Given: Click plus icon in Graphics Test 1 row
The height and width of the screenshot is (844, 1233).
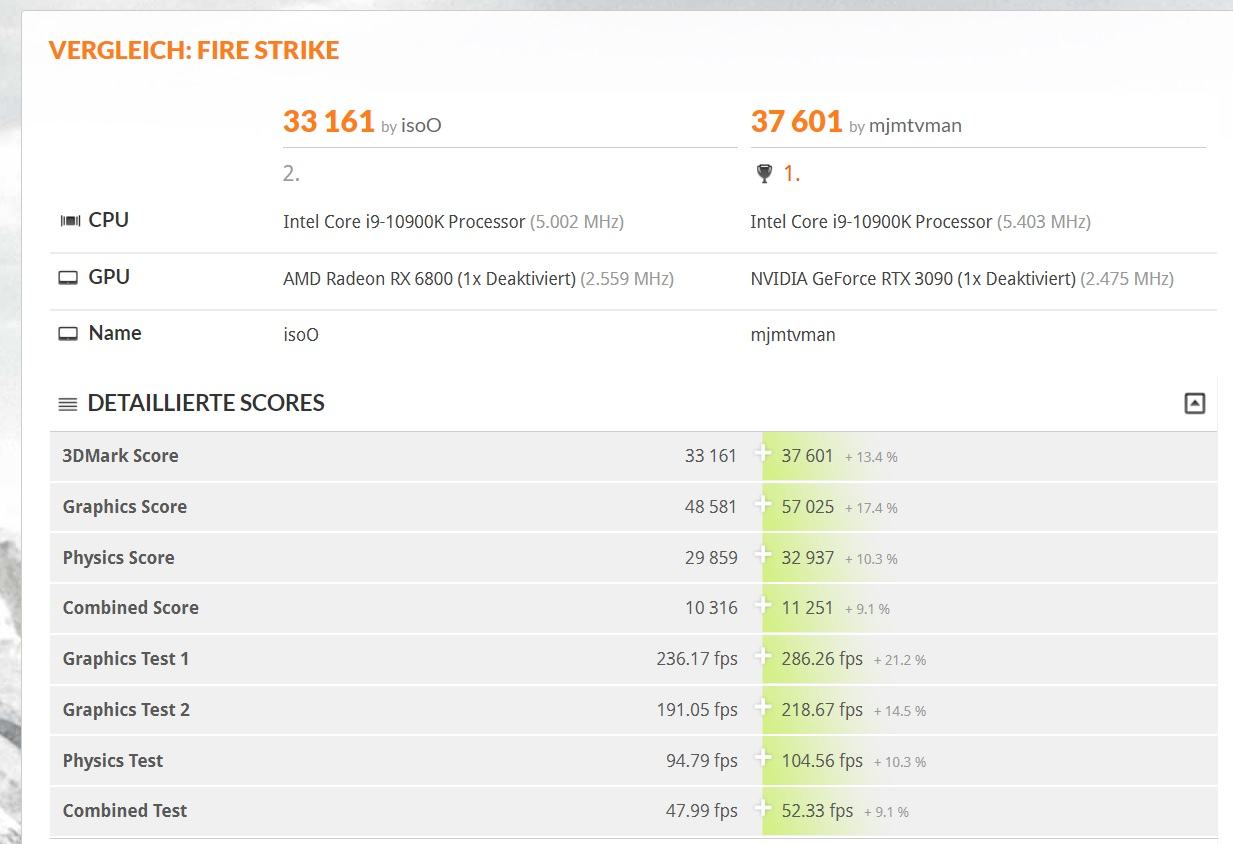Looking at the screenshot, I should click(763, 656).
